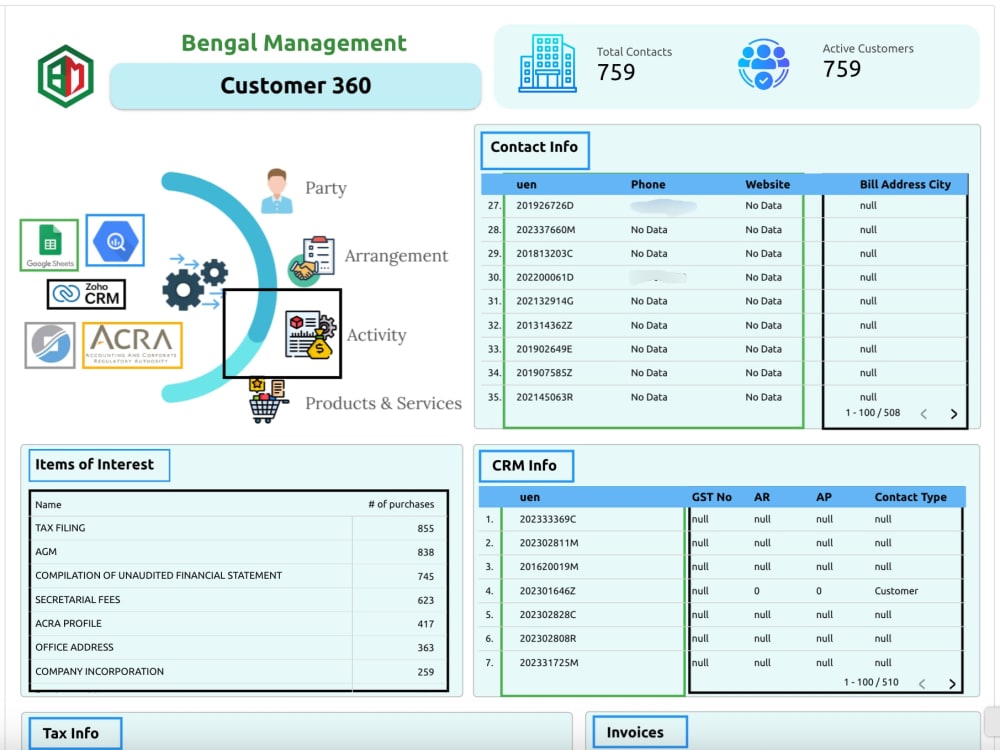Click uen 201620019M in CRM Info
The height and width of the screenshot is (750, 1000).
click(548, 566)
